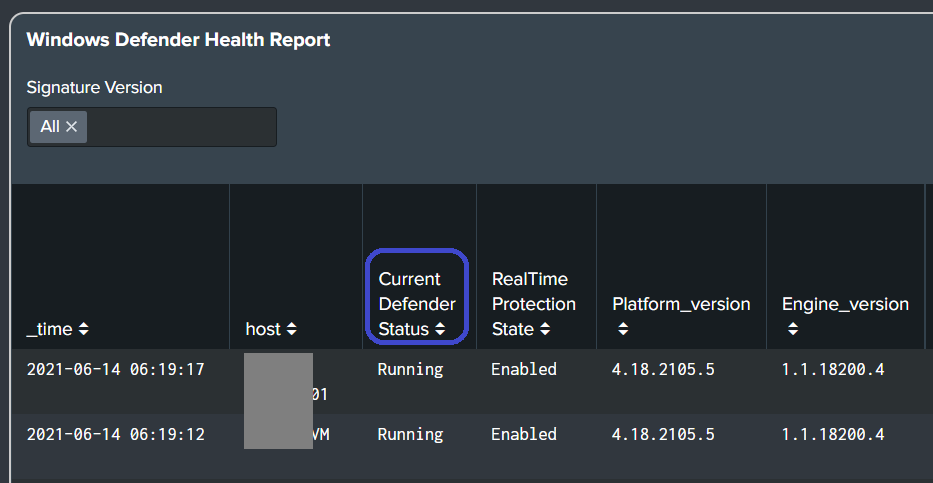Image resolution: width=933 pixels, height=483 pixels.
Task: Click the Engine_version header text
Action: (x=846, y=305)
